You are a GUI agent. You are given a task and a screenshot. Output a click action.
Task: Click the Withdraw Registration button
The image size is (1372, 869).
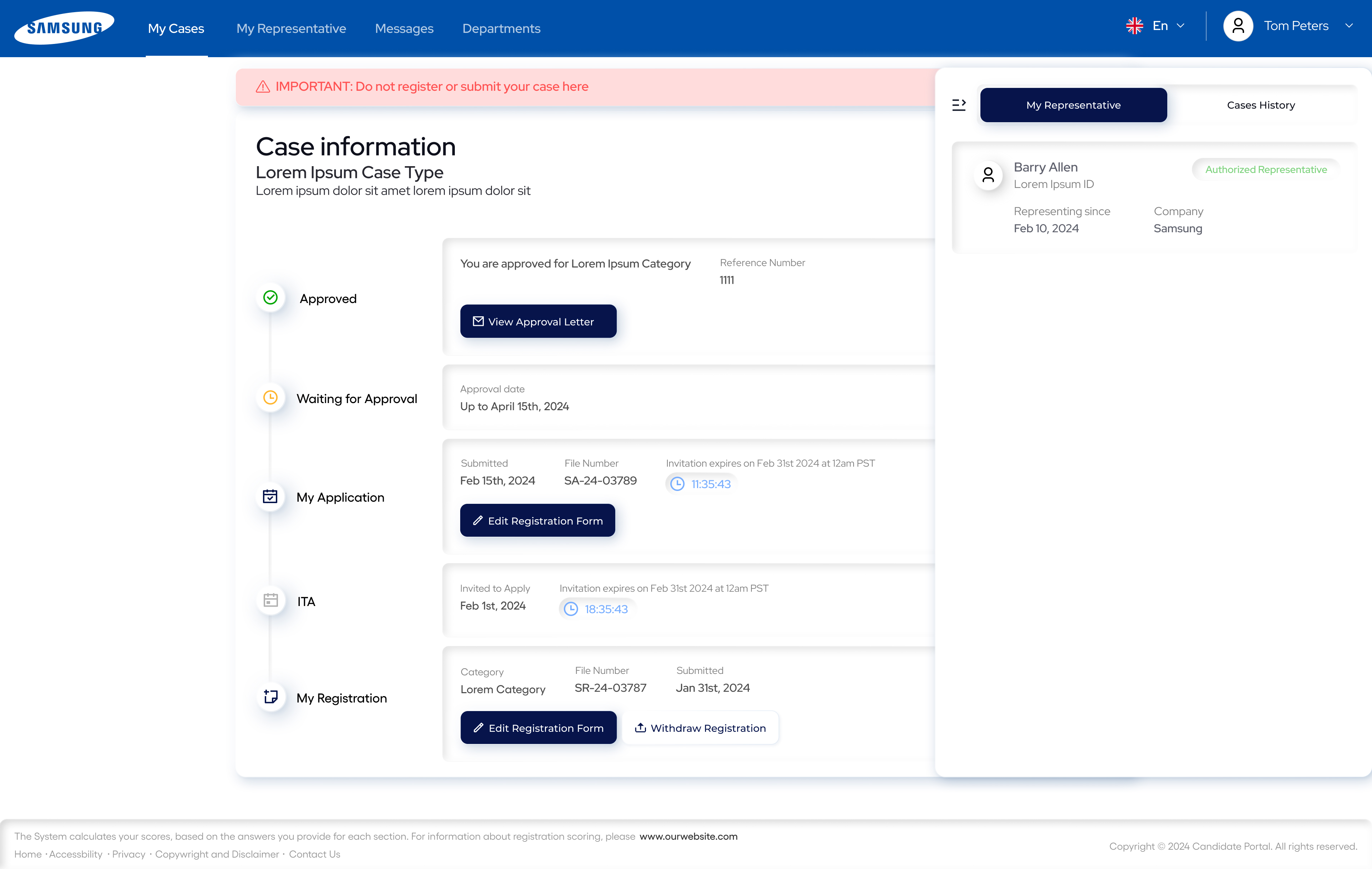click(x=700, y=728)
